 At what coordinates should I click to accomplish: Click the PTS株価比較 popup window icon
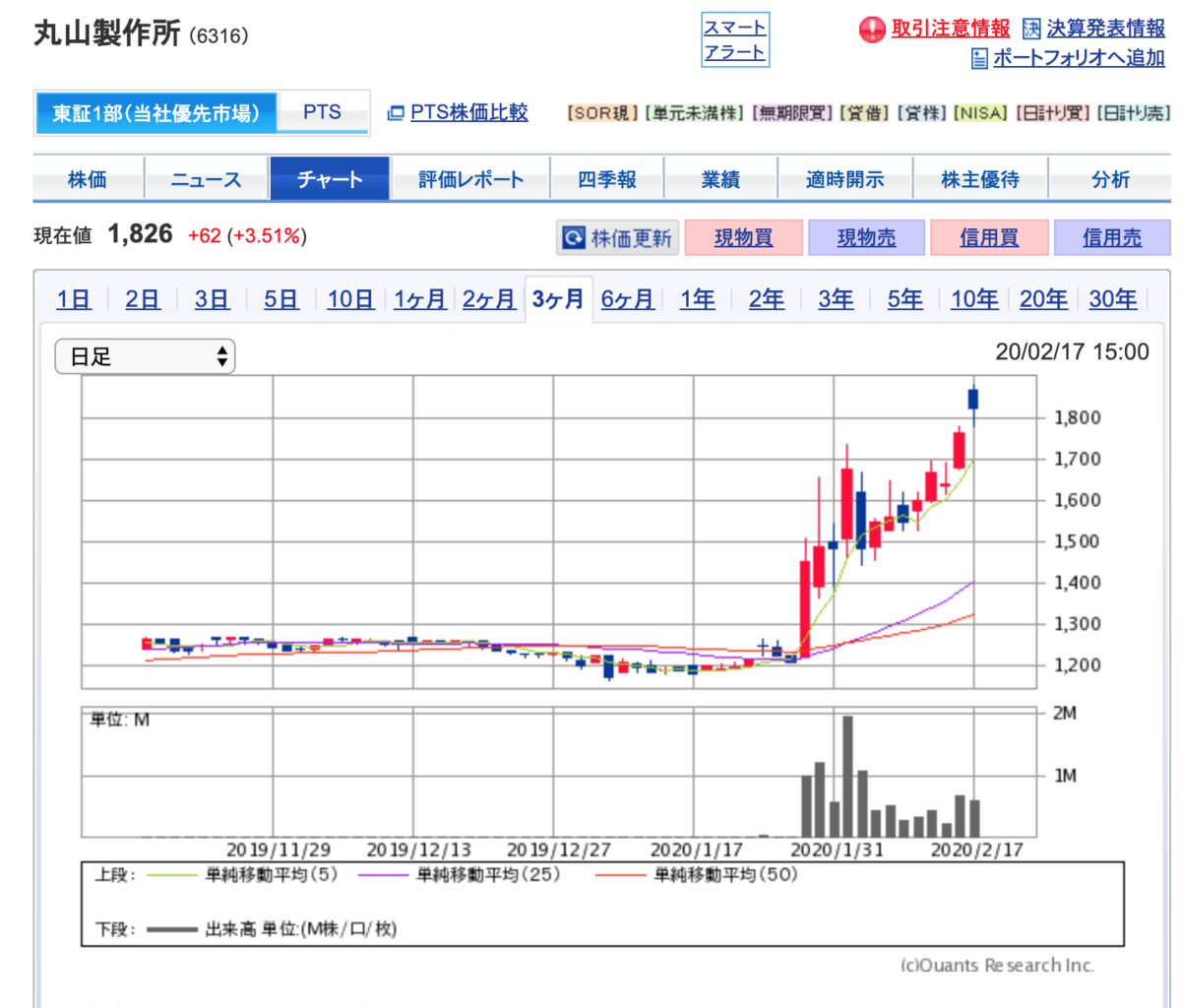pos(396,113)
